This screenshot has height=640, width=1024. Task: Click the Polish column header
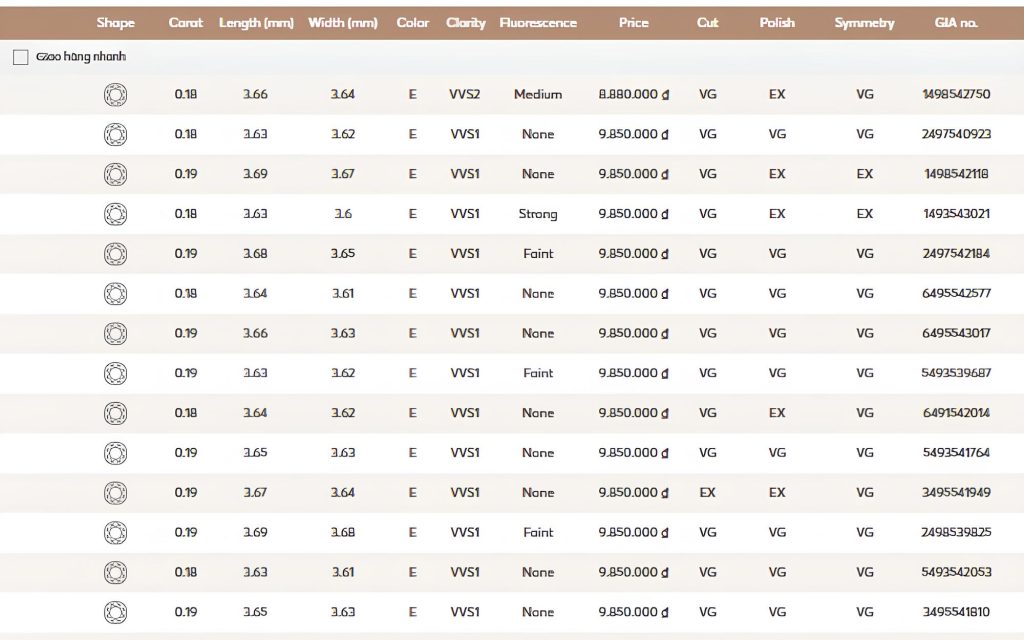[x=777, y=23]
